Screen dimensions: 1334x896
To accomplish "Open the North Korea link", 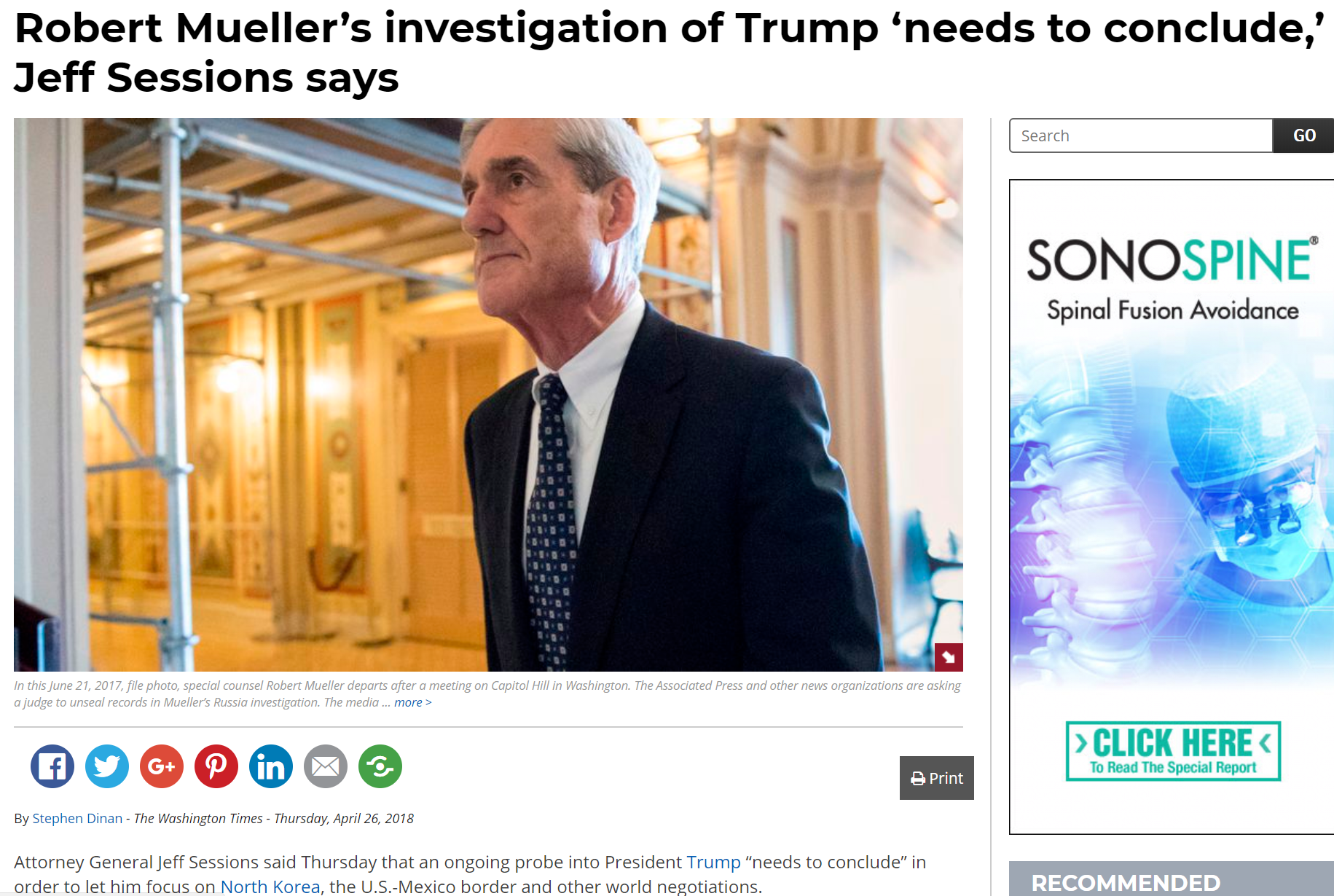I will click(270, 887).
